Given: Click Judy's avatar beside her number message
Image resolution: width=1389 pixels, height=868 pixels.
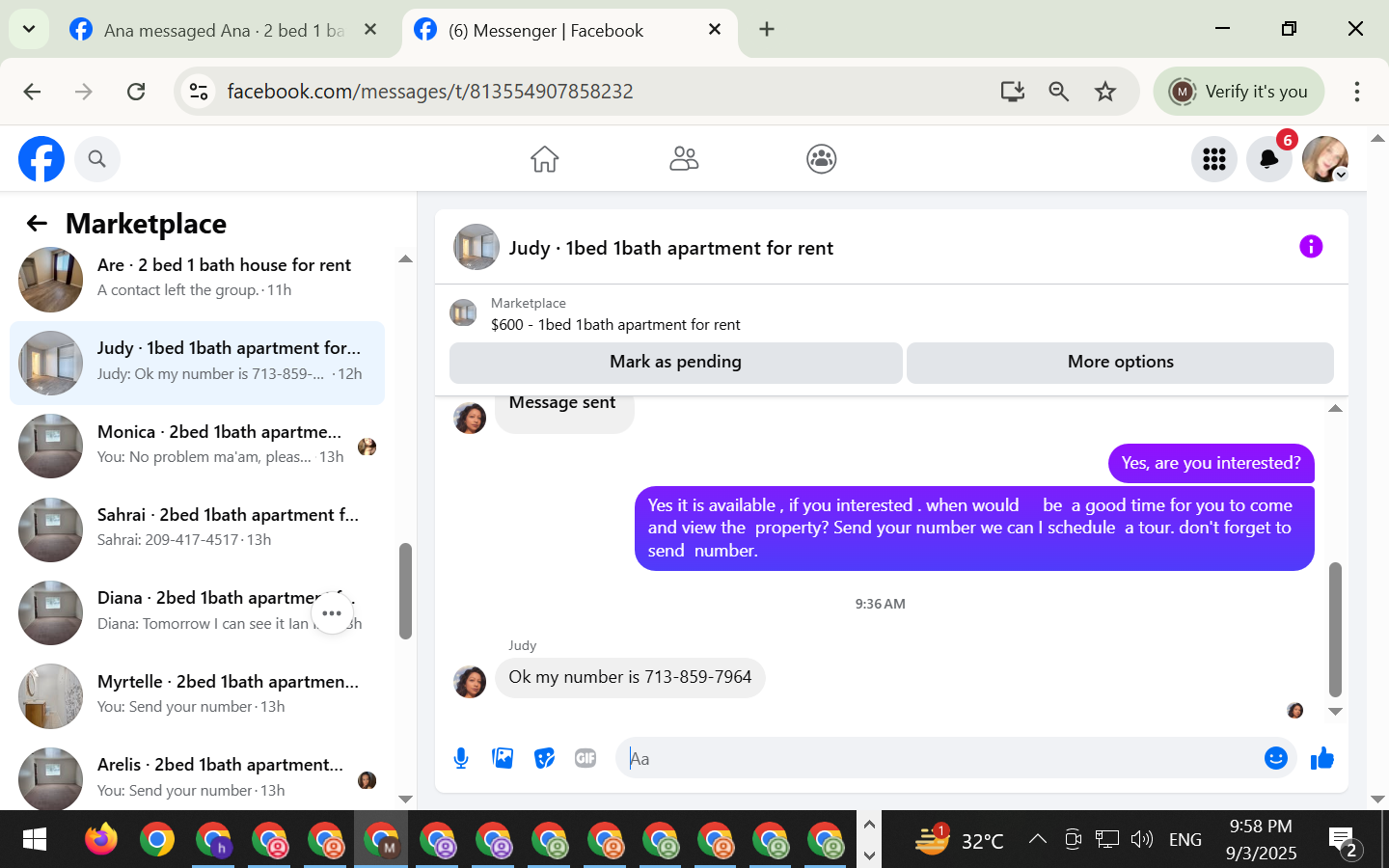Looking at the screenshot, I should [470, 682].
